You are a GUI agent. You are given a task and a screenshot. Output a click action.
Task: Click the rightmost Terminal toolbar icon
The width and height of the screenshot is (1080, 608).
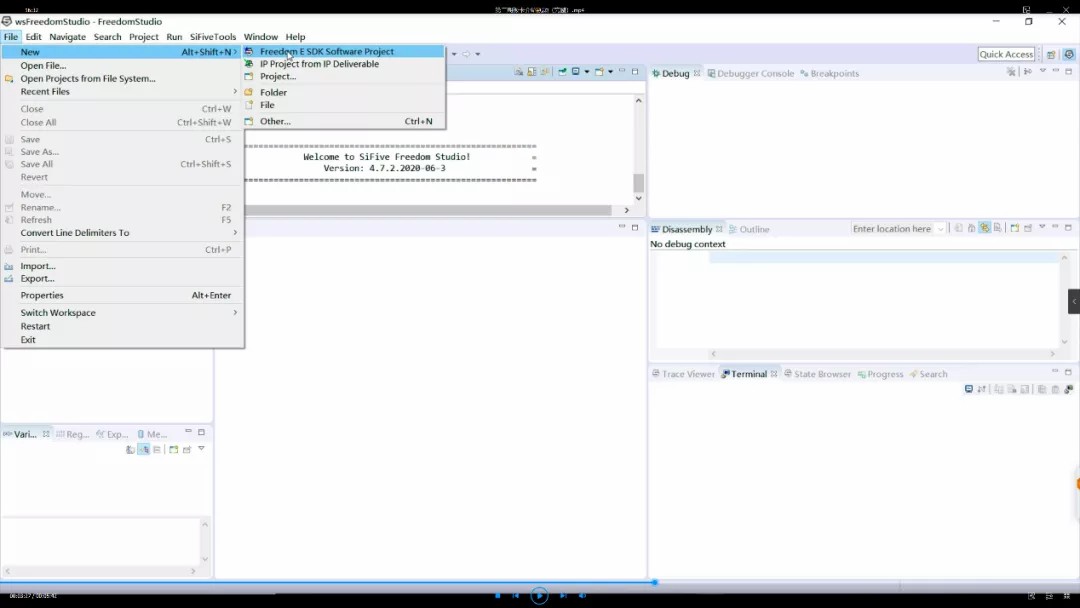tap(1068, 390)
